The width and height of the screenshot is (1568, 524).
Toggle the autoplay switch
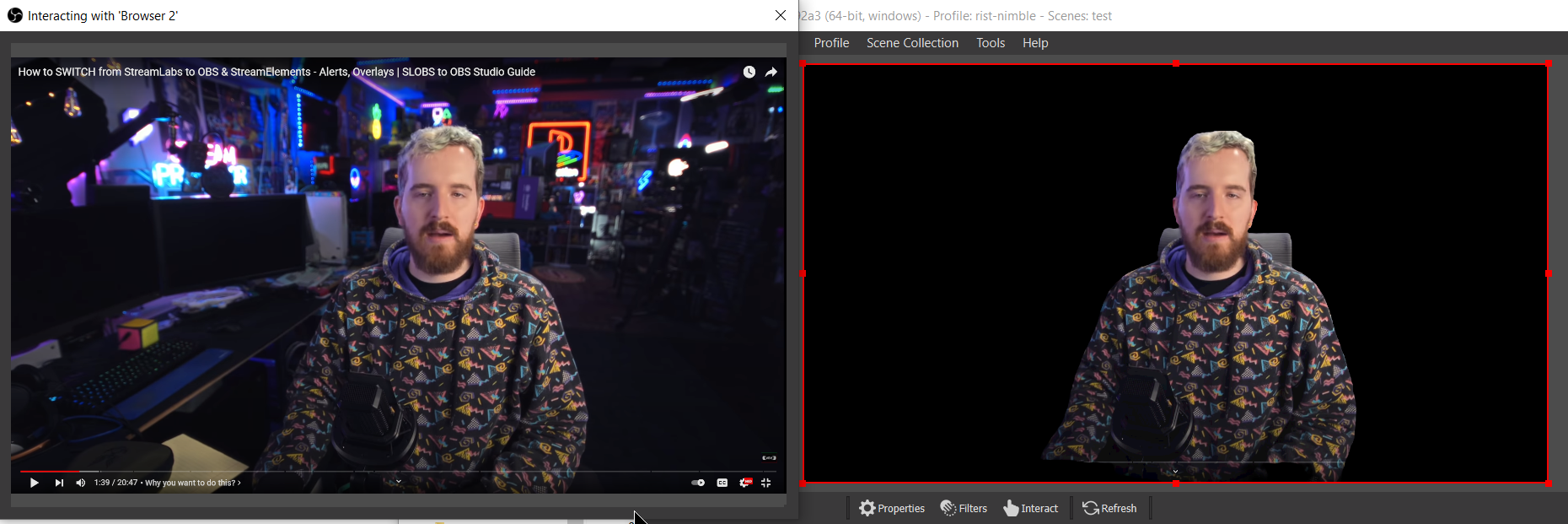698,483
